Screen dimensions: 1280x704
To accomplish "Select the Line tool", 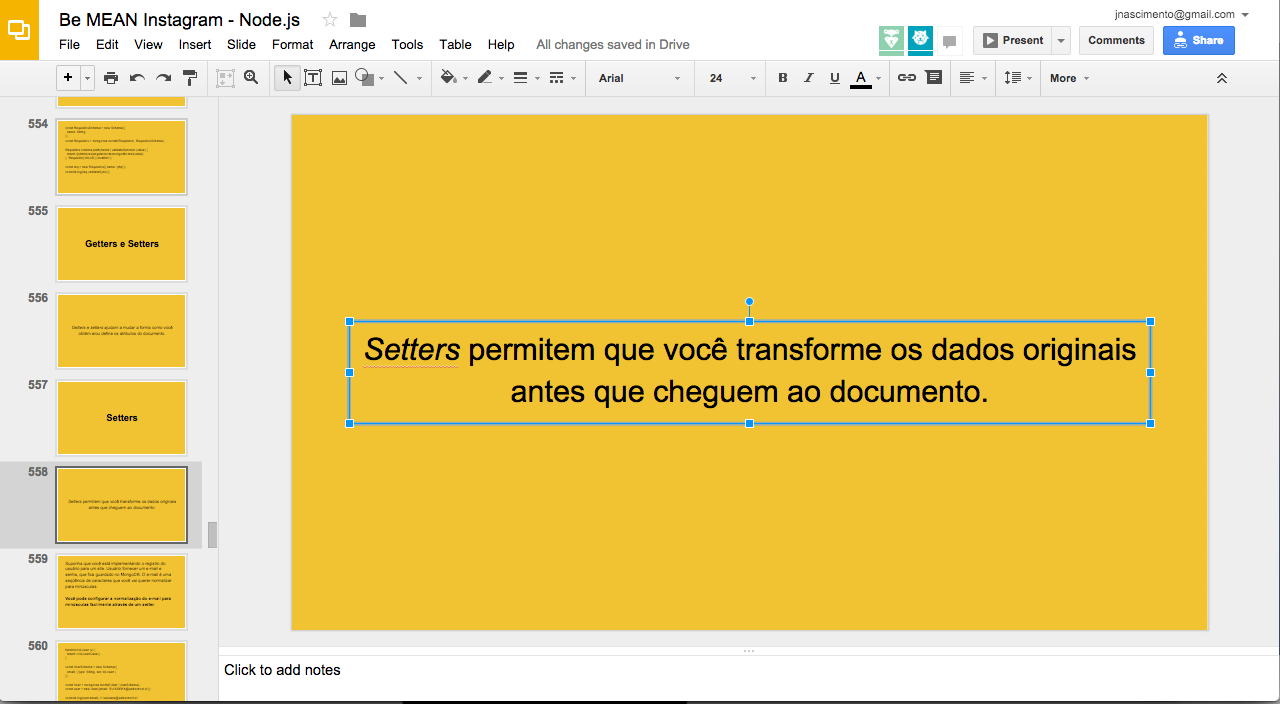I will click(401, 78).
